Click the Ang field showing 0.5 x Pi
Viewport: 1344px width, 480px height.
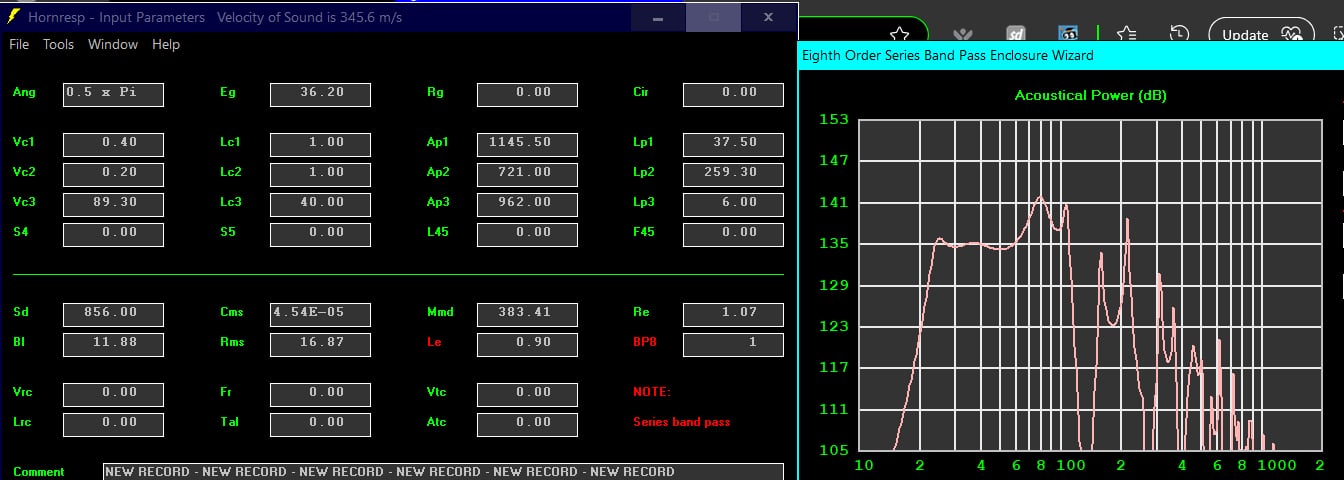point(113,95)
